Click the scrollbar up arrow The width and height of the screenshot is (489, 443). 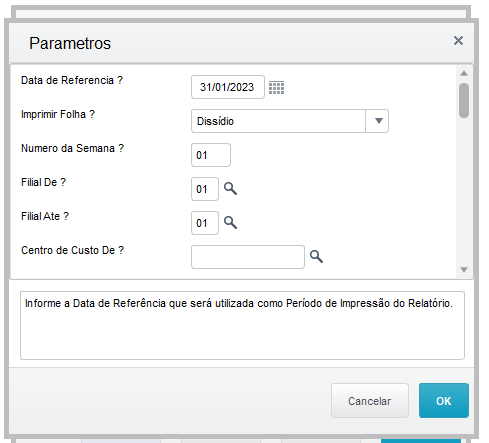pyautogui.click(x=464, y=73)
